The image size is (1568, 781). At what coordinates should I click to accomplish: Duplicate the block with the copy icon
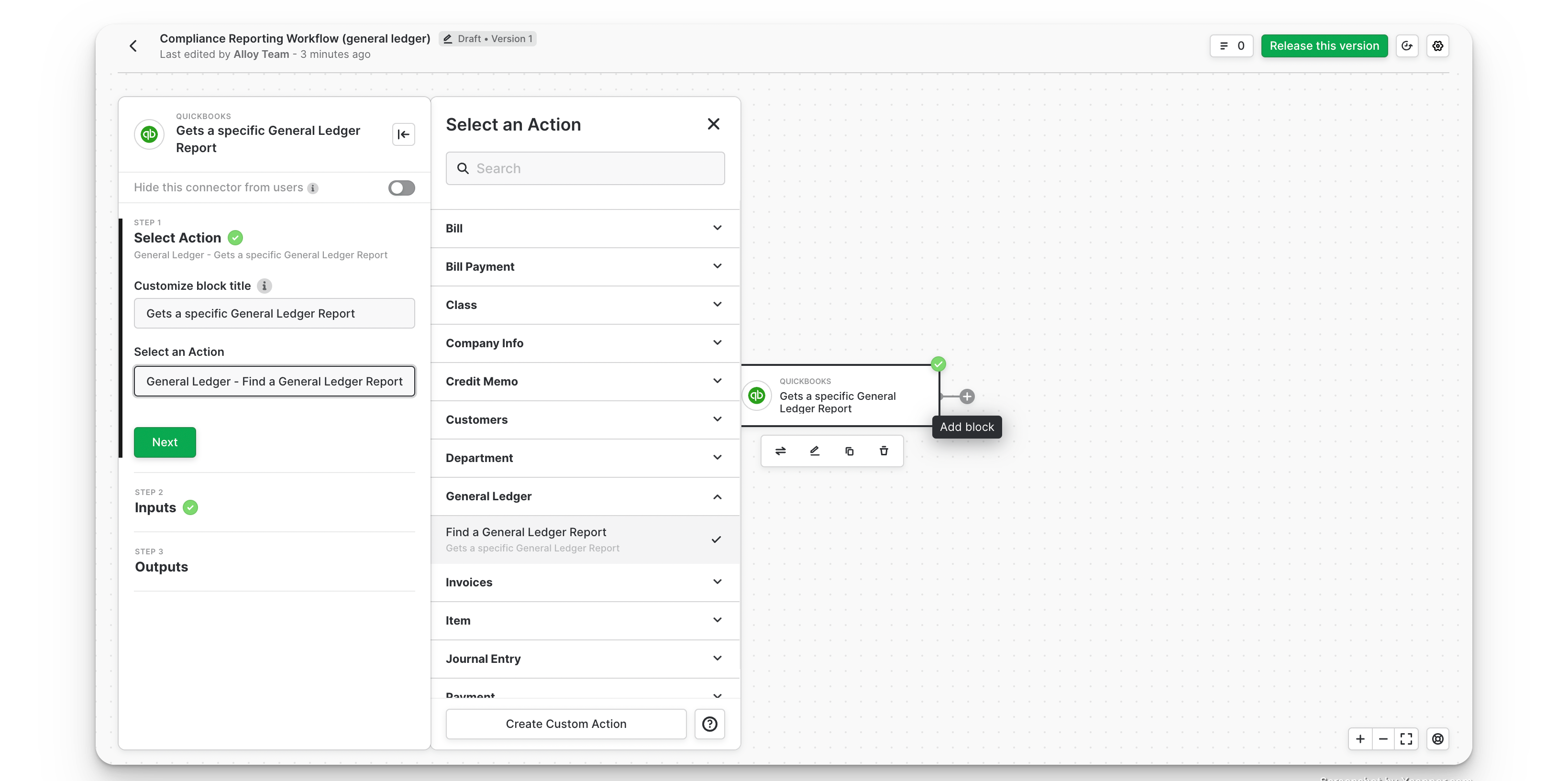point(849,451)
